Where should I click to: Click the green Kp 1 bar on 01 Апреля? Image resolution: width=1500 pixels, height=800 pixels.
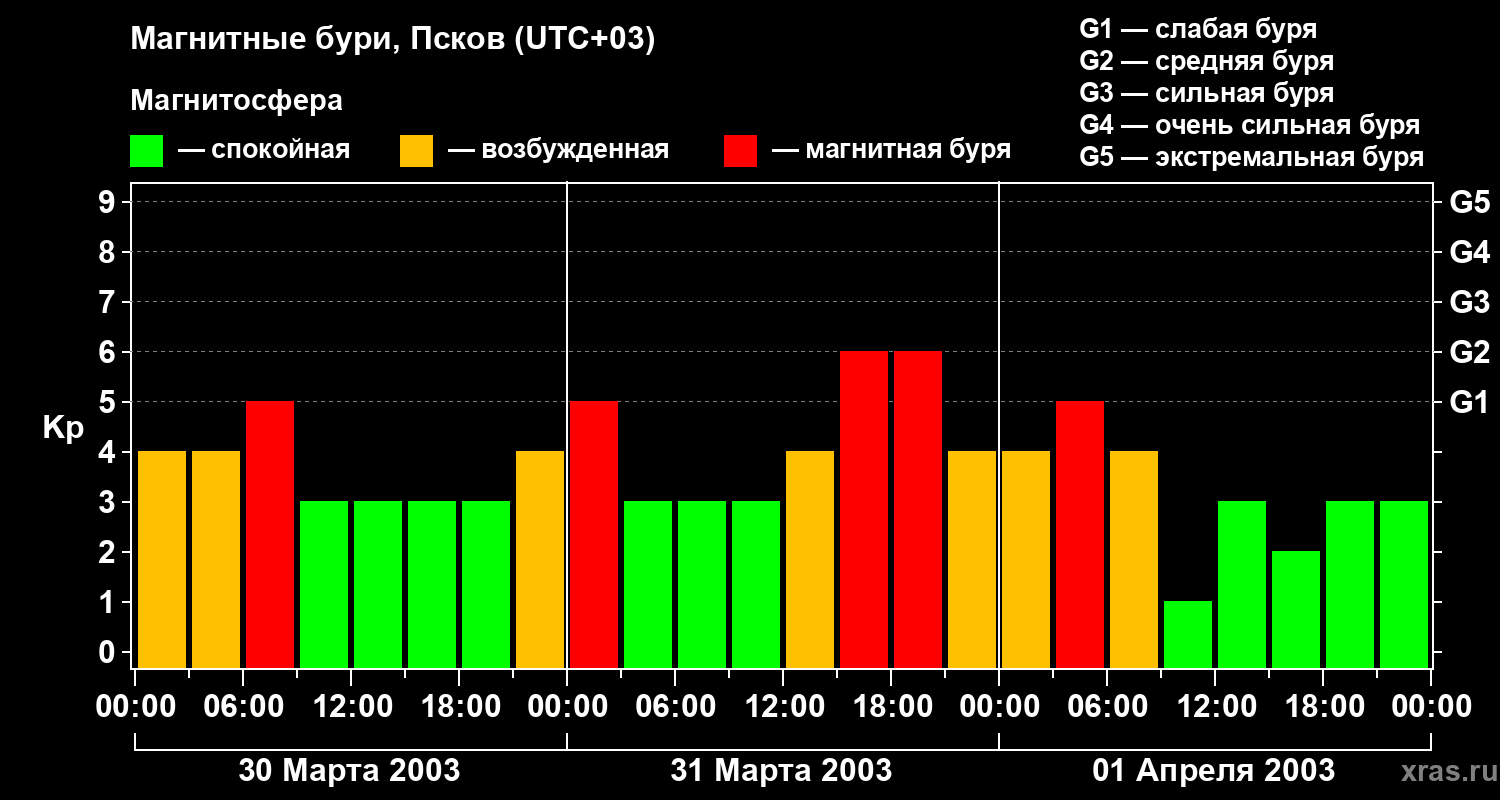coord(1188,635)
